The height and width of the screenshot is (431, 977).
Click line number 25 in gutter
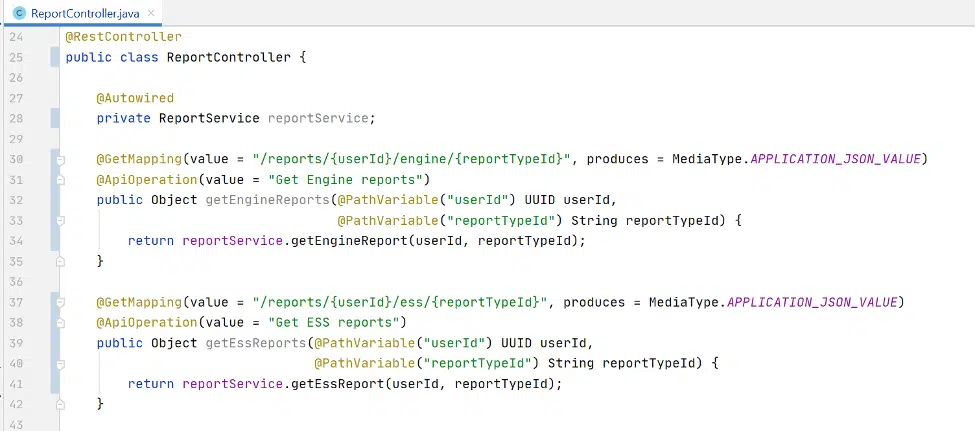pos(16,57)
